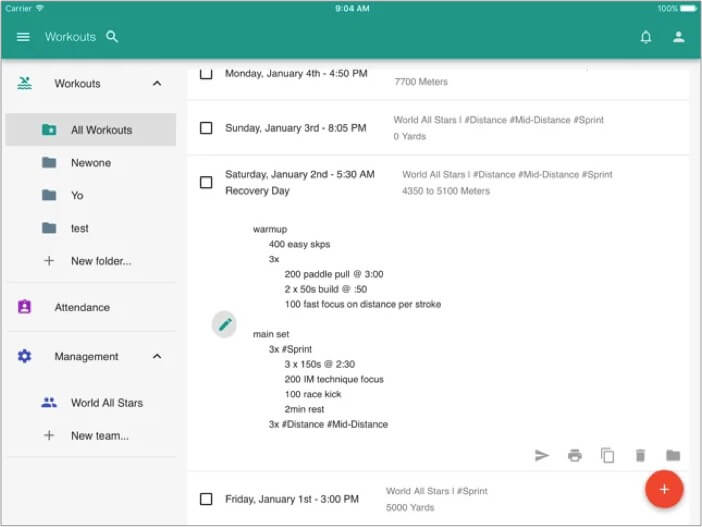
Task: Click the 3 x 150s @ 2:30 line
Action: click(x=320, y=364)
